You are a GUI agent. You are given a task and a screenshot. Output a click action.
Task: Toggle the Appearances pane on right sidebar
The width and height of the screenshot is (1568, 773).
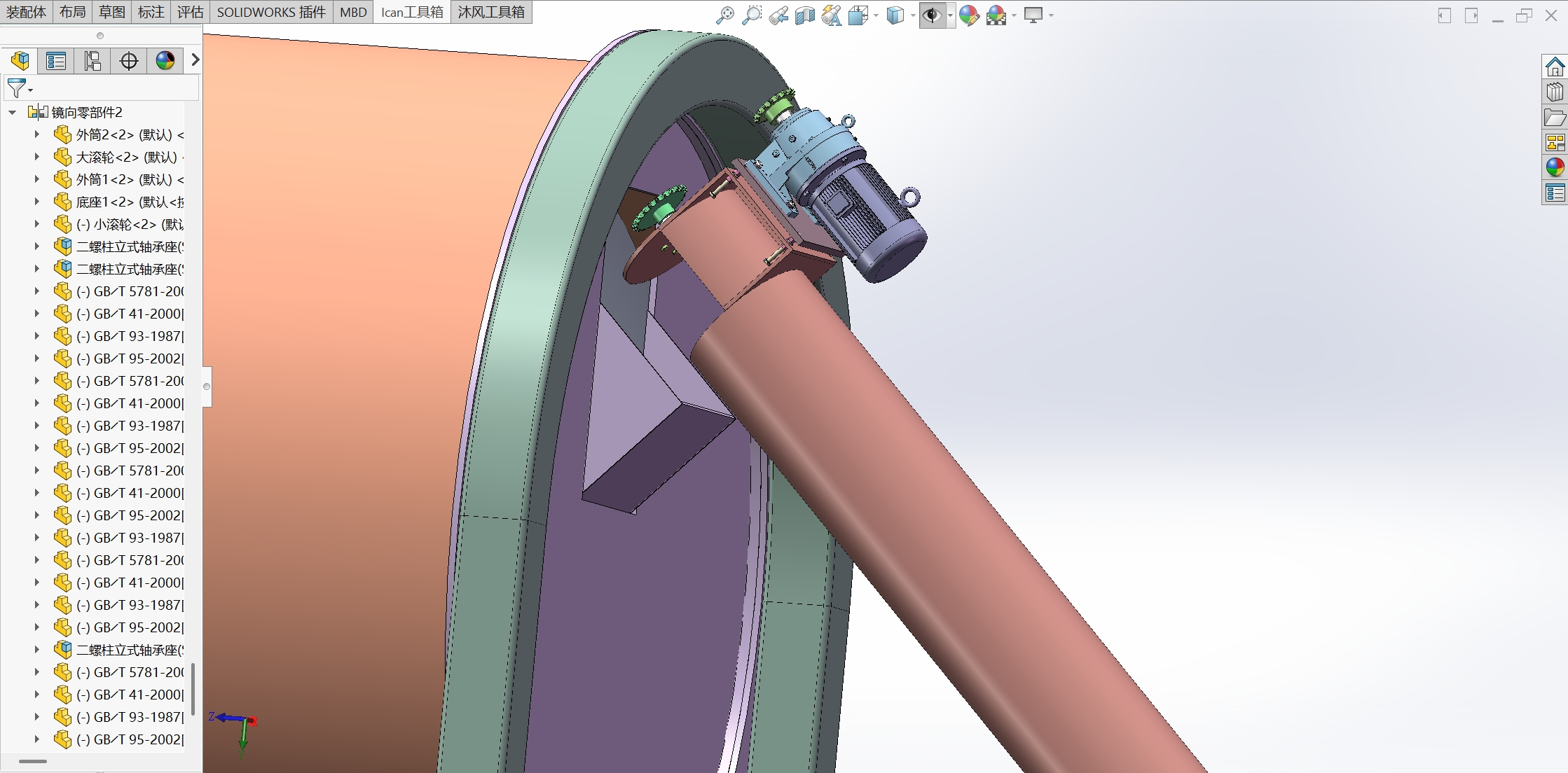tap(1555, 167)
